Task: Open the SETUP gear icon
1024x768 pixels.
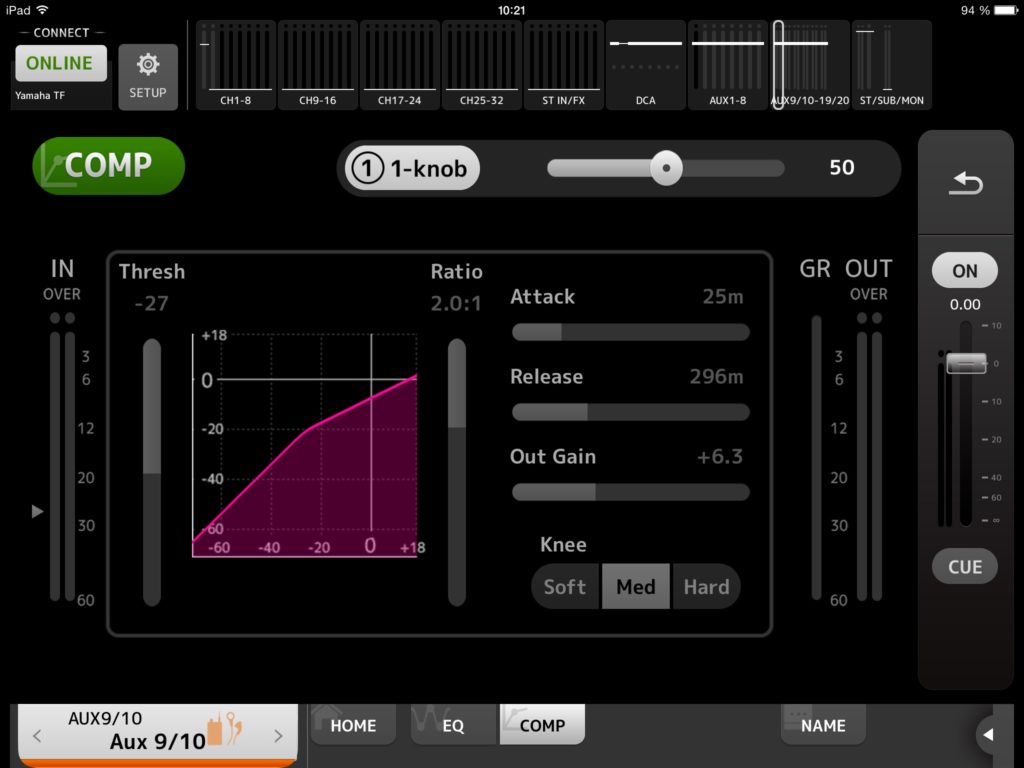Action: pyautogui.click(x=148, y=76)
